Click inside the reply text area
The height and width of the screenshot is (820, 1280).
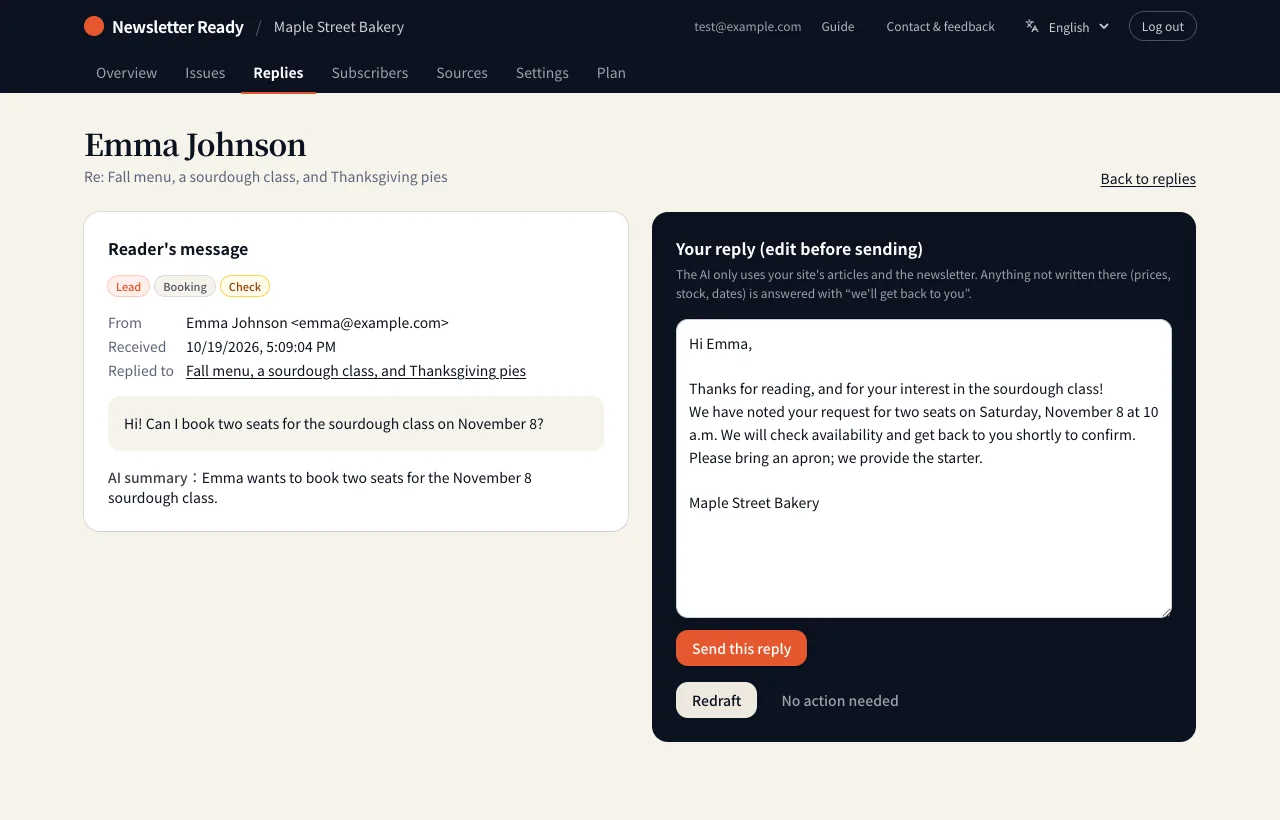(x=924, y=468)
